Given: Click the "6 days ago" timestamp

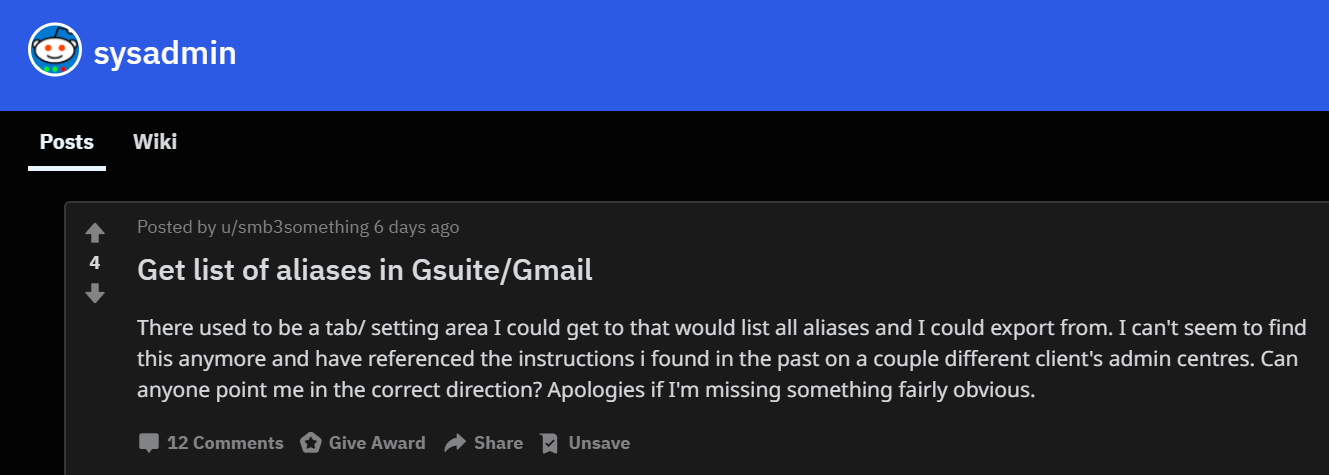Looking at the screenshot, I should tap(416, 227).
